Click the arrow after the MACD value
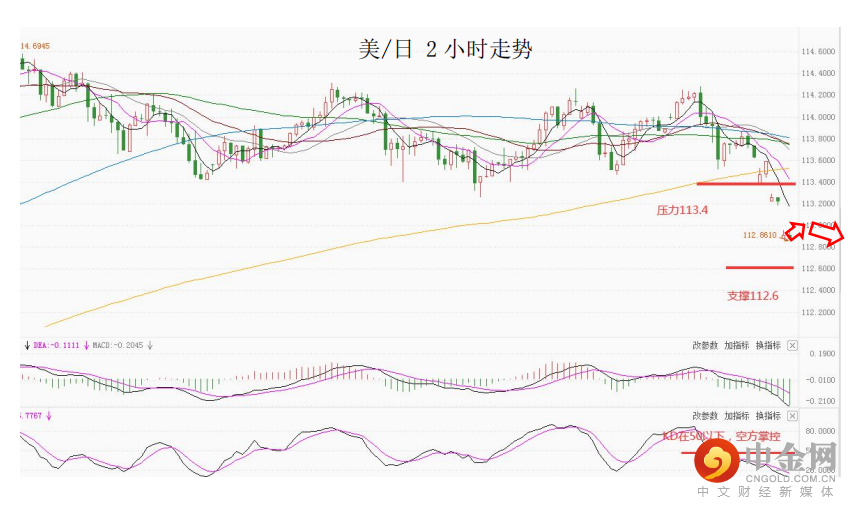The image size is (851, 510). point(149,345)
